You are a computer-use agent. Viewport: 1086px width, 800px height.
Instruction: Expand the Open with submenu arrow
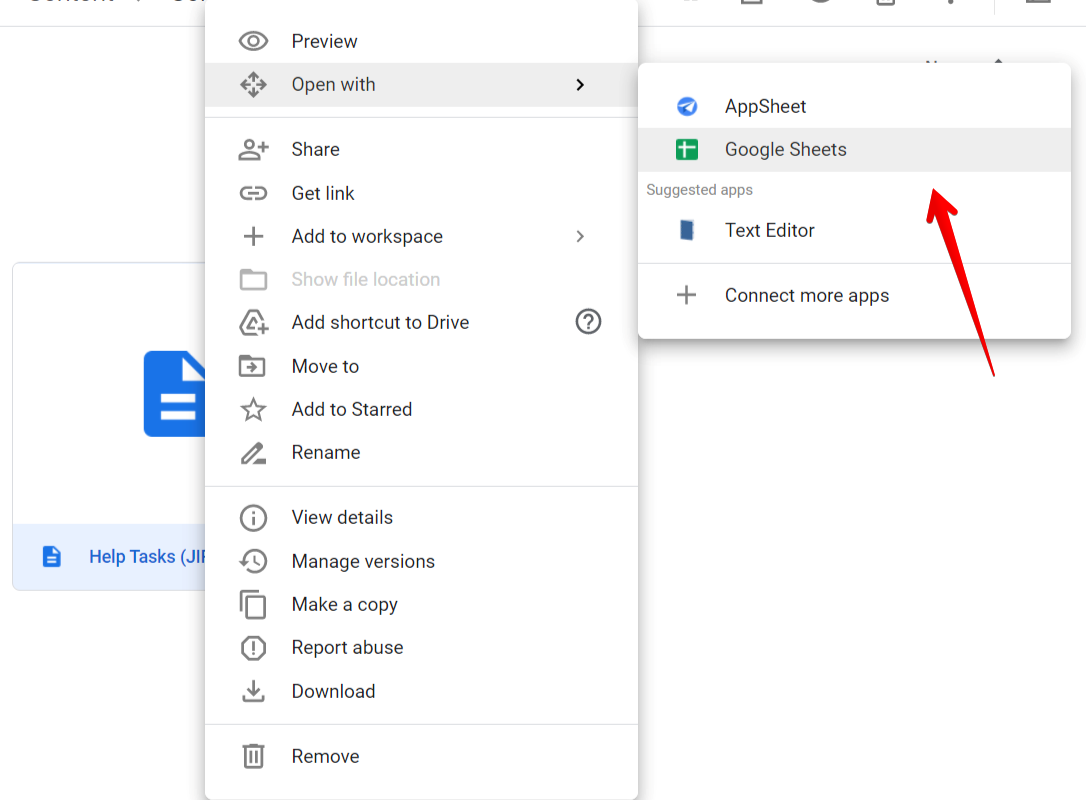click(580, 85)
